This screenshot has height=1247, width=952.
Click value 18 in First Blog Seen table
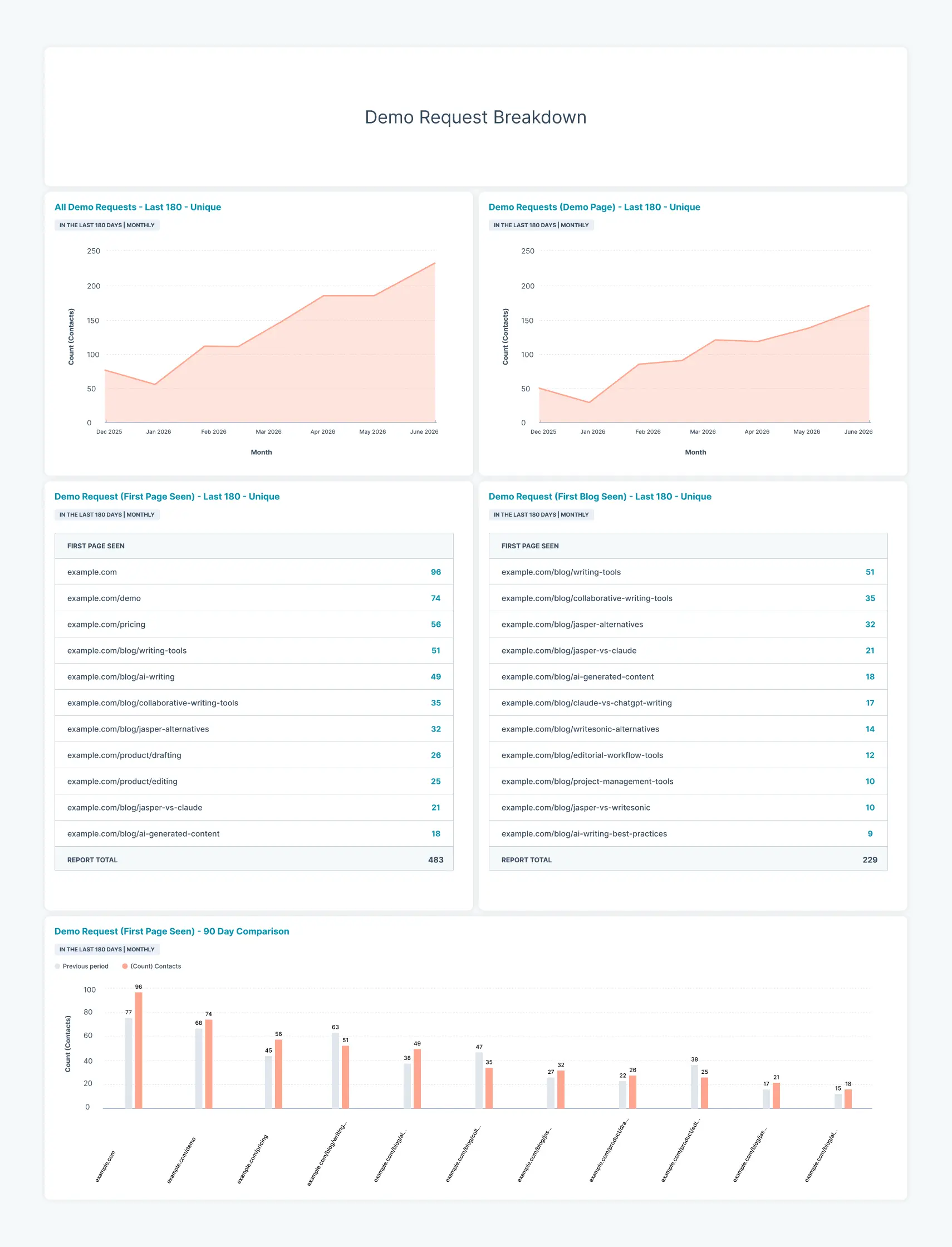(870, 676)
